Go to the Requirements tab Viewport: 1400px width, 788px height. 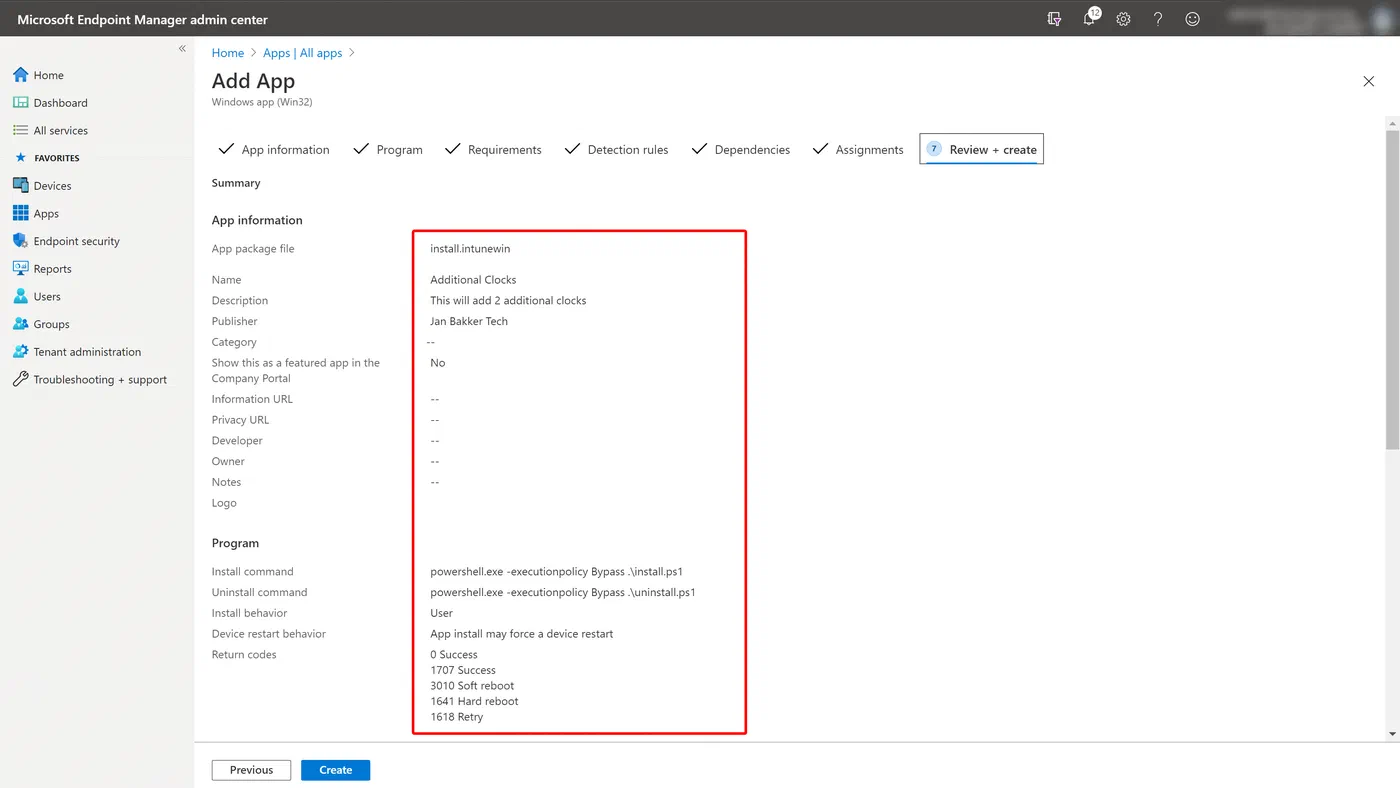coord(493,149)
